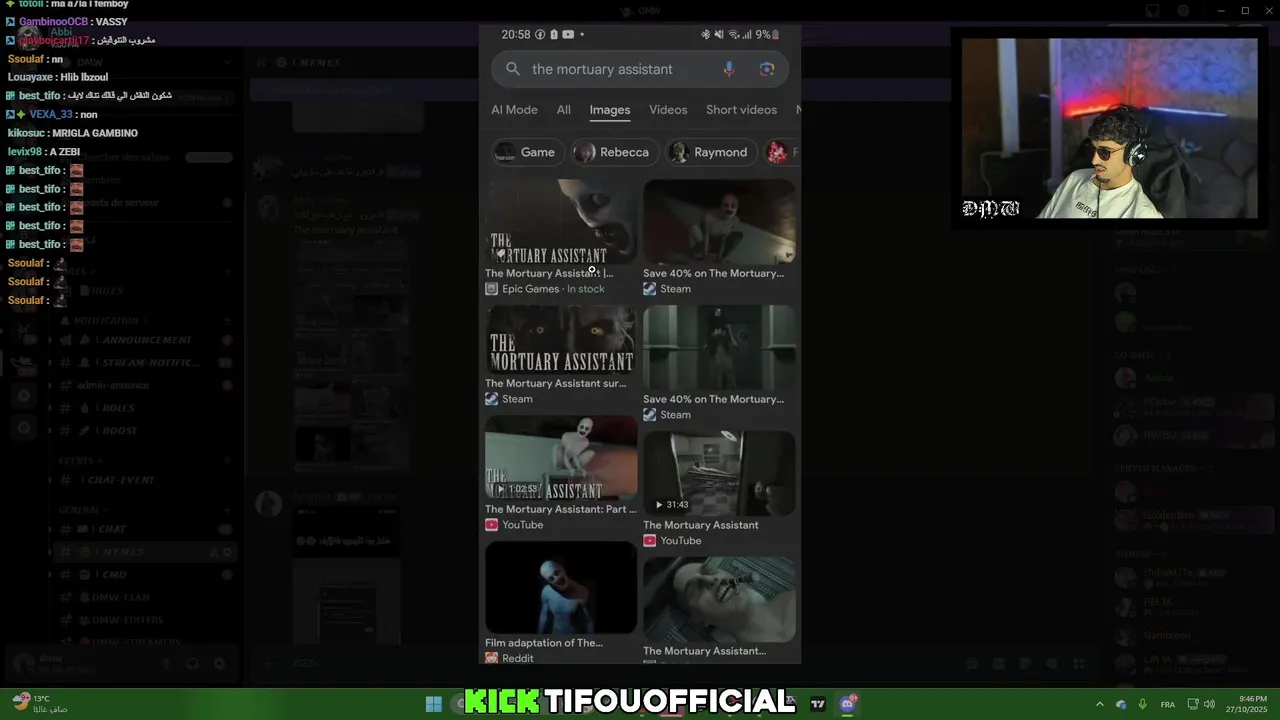Click the microphone tray icon
The image size is (1280, 720).
(1142, 704)
